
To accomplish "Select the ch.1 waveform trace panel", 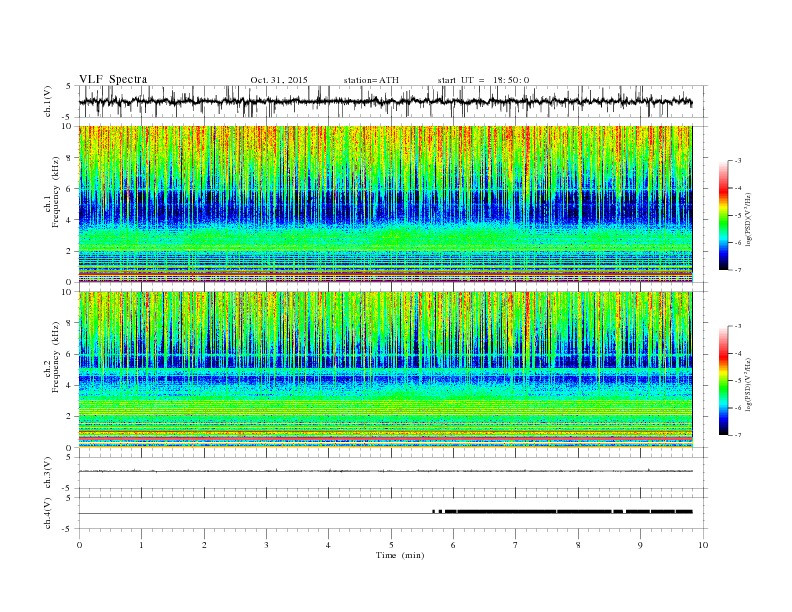I will tap(392, 101).
